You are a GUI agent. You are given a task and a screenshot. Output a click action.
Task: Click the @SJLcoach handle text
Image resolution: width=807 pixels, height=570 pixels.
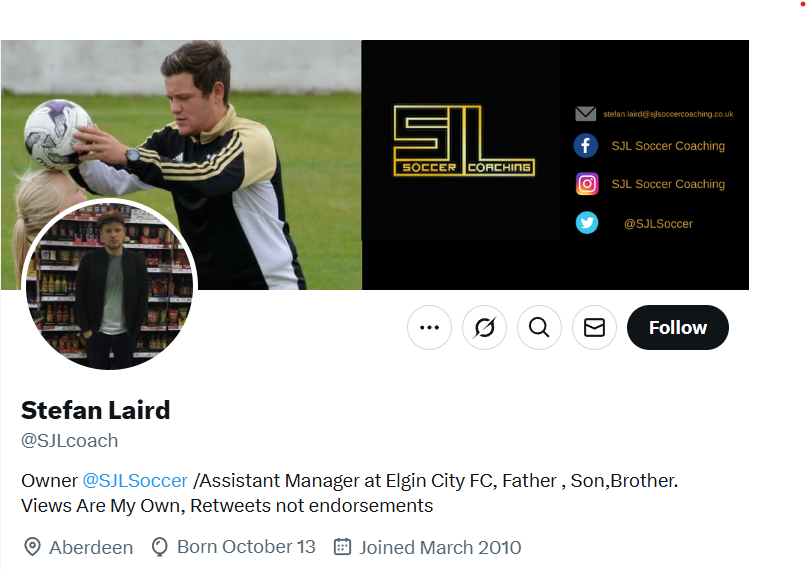tap(69, 441)
